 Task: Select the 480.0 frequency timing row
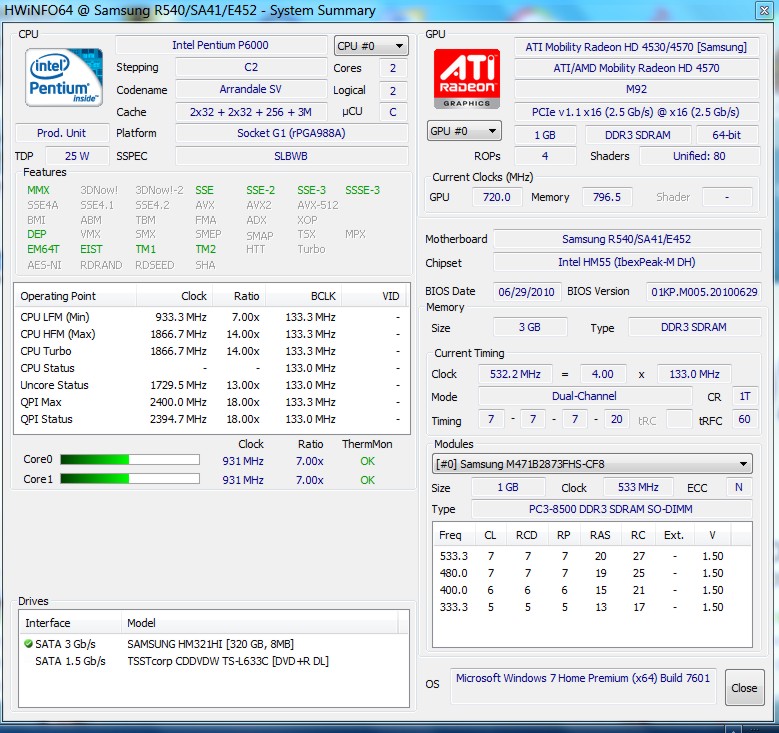point(592,573)
